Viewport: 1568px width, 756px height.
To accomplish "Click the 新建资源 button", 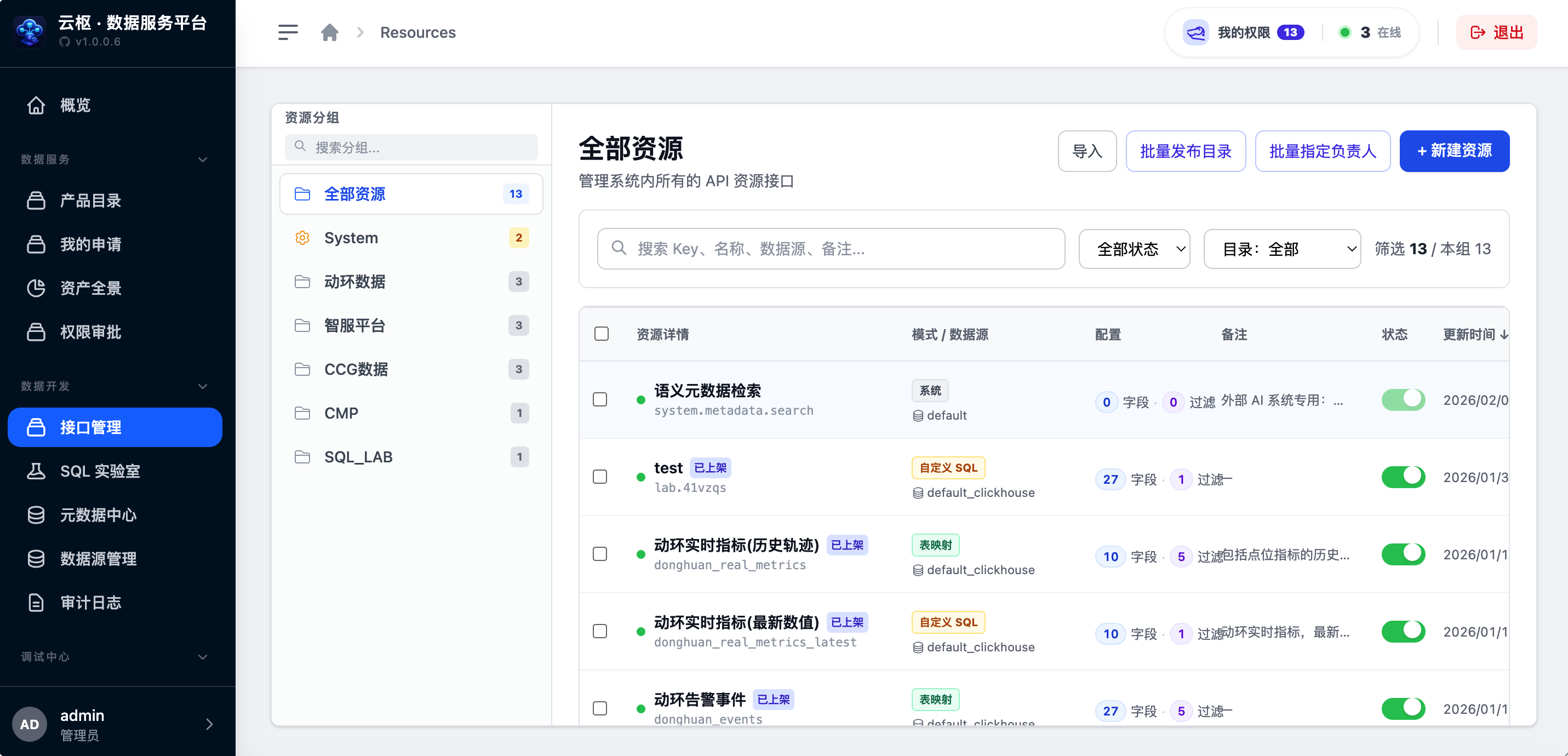I will coord(1454,152).
